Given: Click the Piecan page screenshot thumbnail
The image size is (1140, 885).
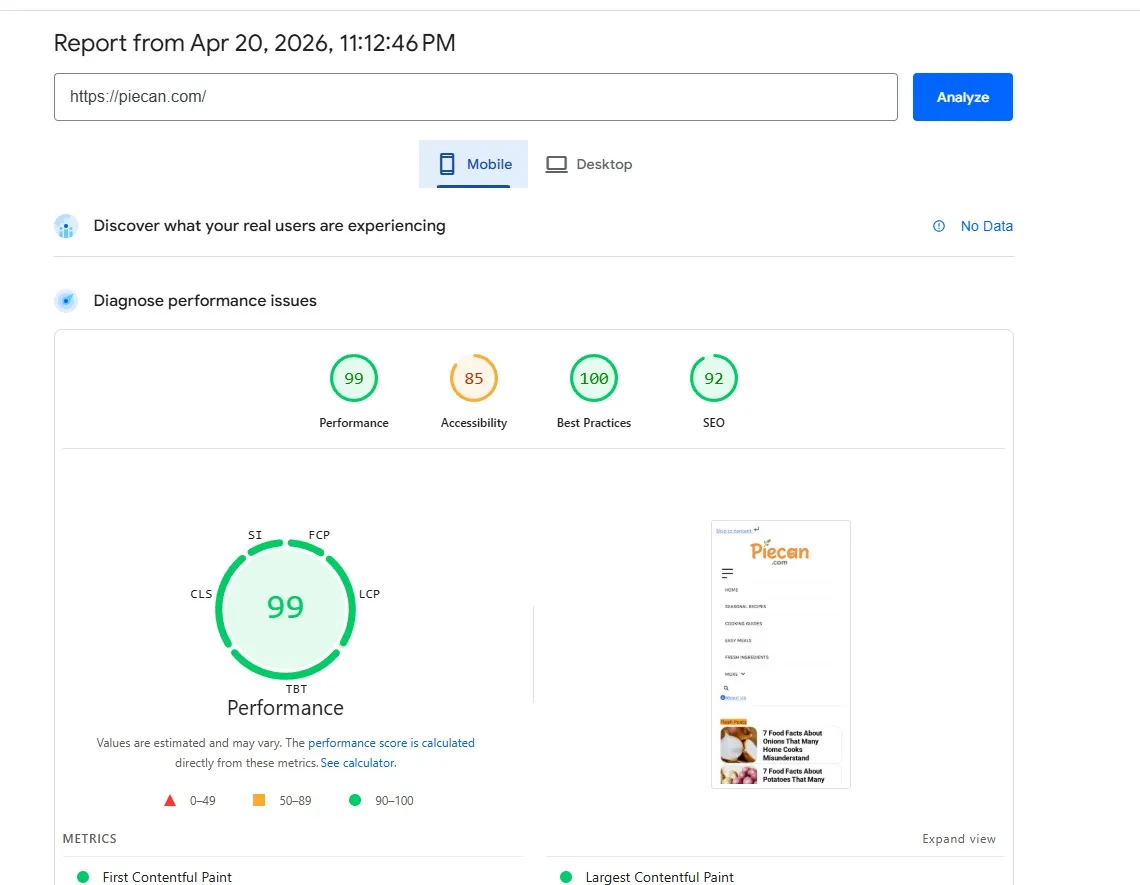Looking at the screenshot, I should pyautogui.click(x=780, y=654).
